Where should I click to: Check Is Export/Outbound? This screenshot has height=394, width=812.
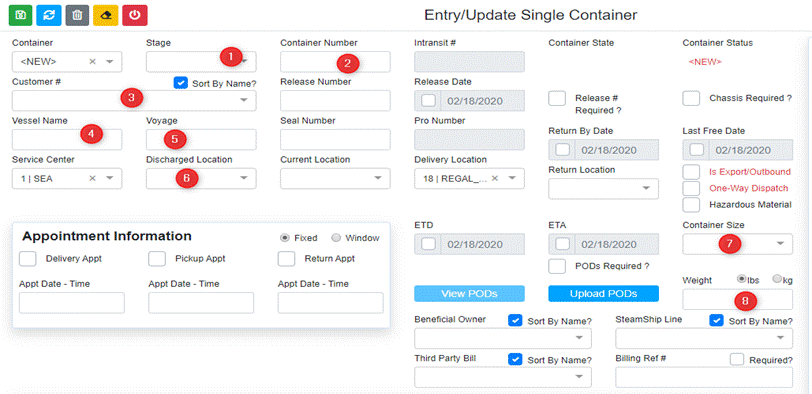(691, 172)
